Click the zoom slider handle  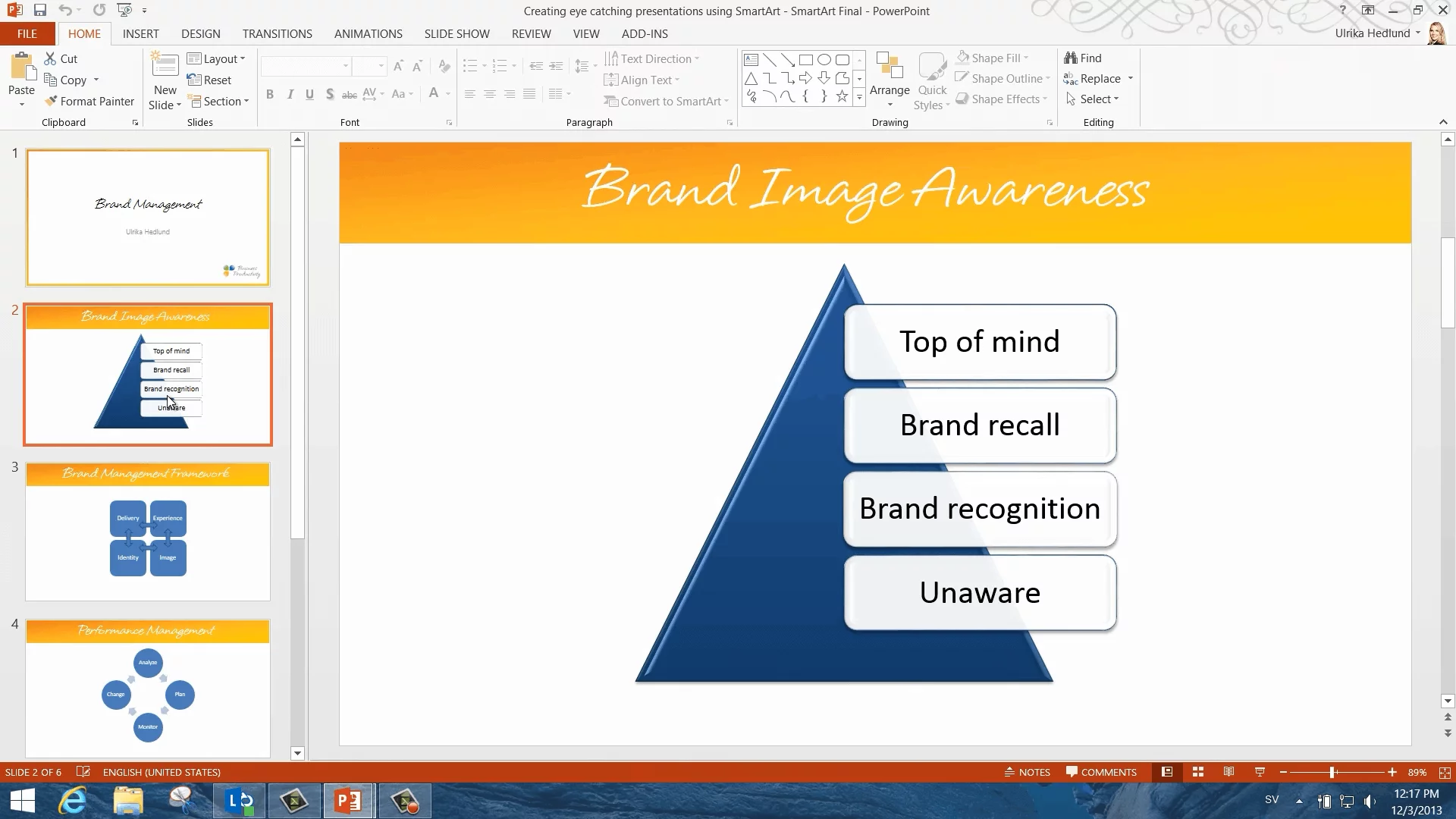[1332, 772]
